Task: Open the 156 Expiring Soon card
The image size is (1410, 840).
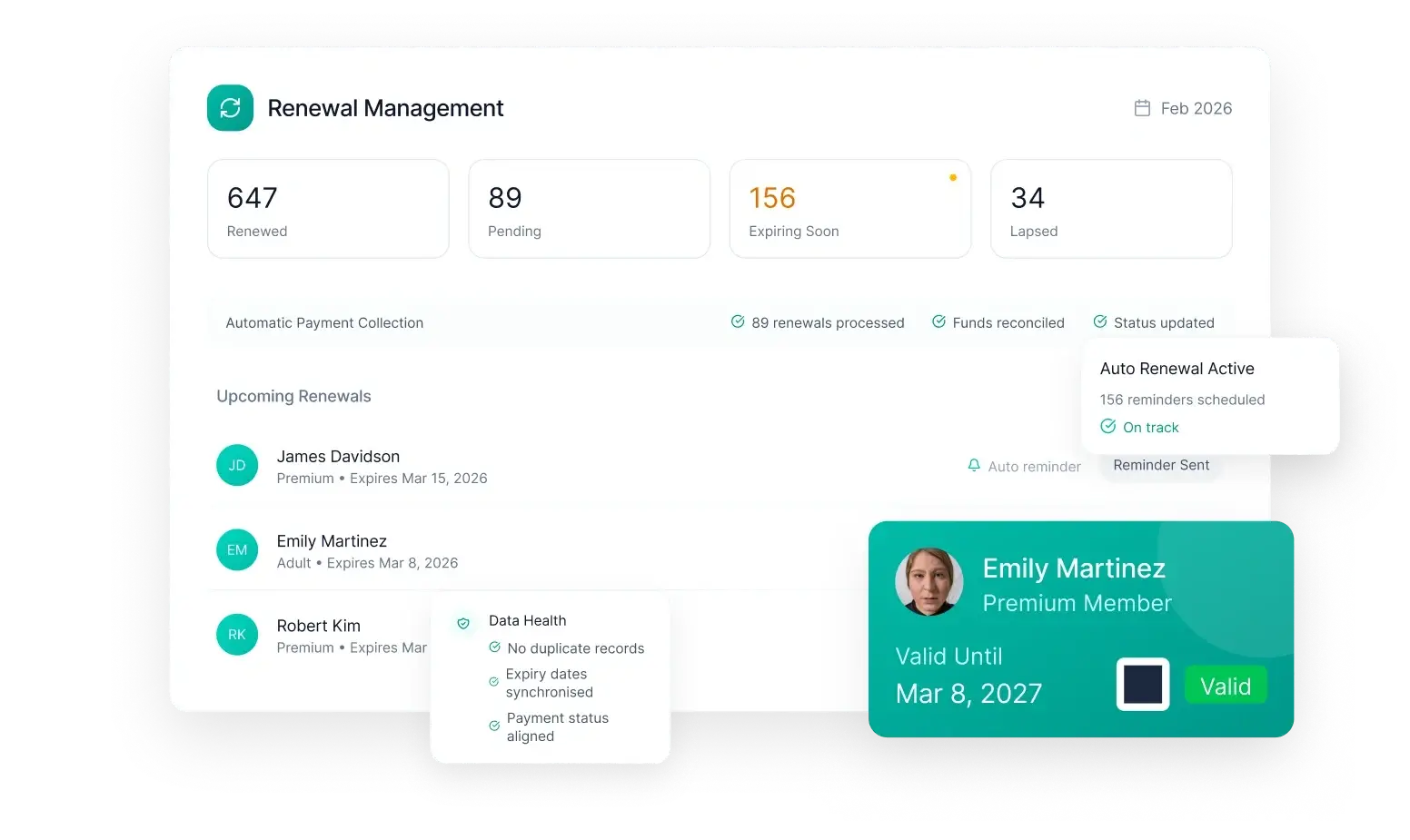Action: [850, 209]
